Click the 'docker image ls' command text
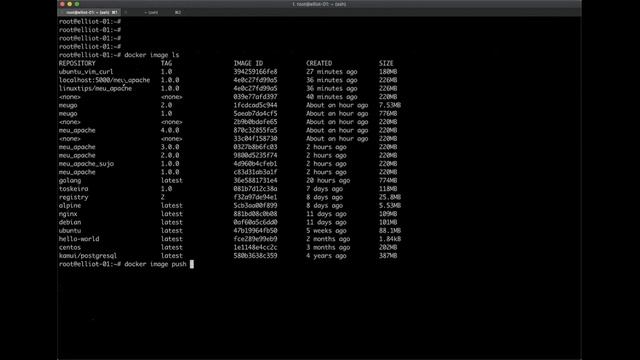This screenshot has height=360, width=640. coord(151,55)
